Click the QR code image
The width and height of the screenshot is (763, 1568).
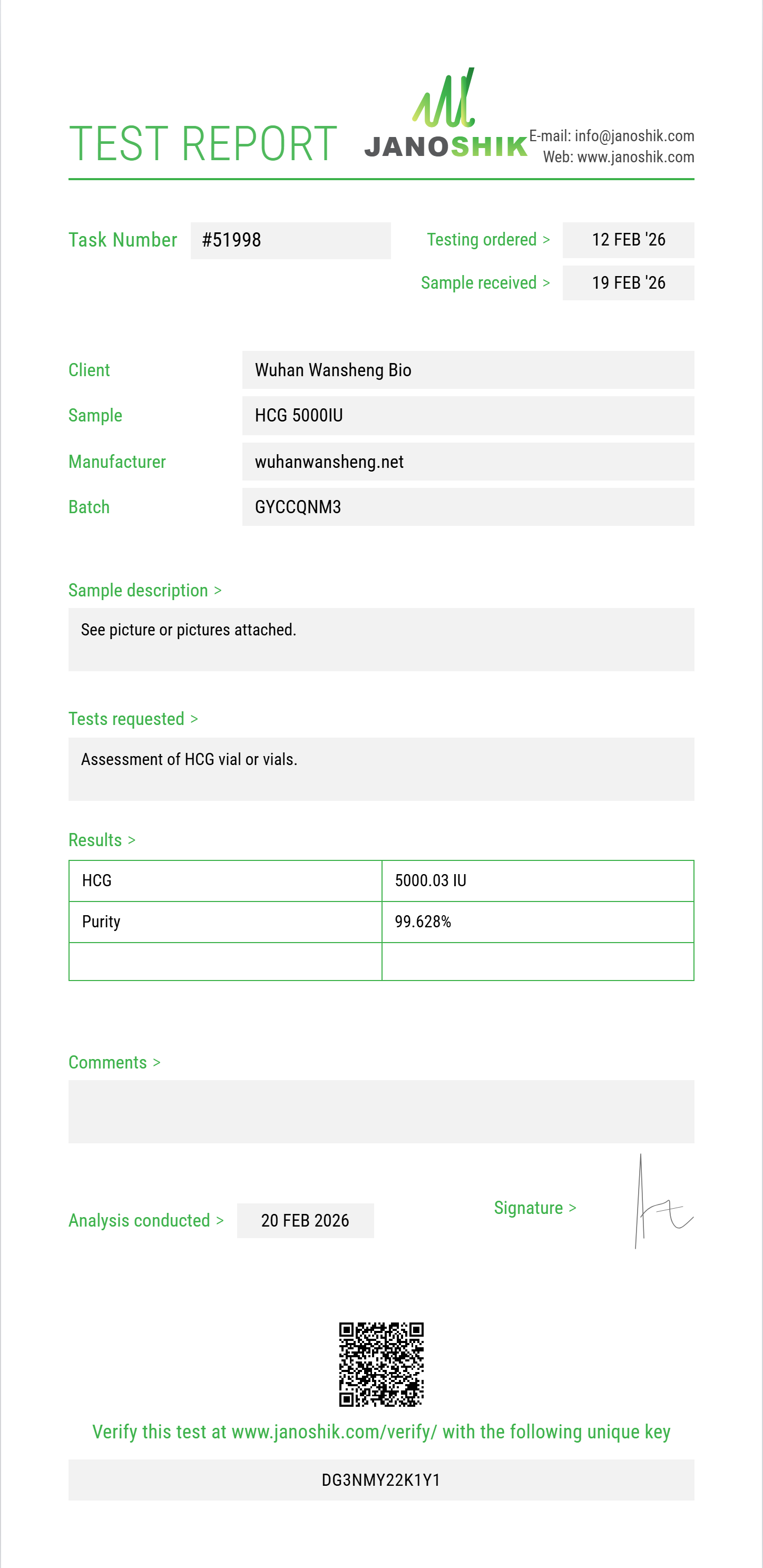[x=381, y=1364]
